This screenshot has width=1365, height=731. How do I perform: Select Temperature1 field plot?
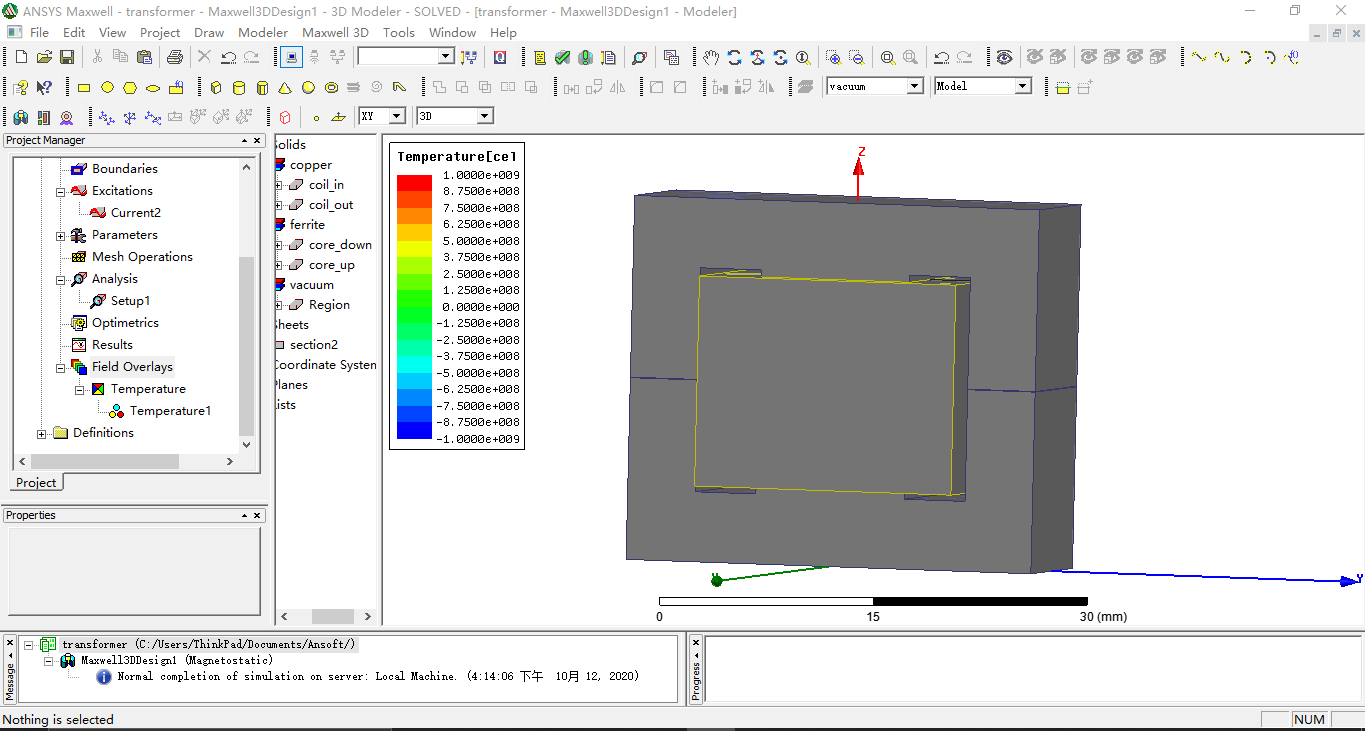pos(170,411)
